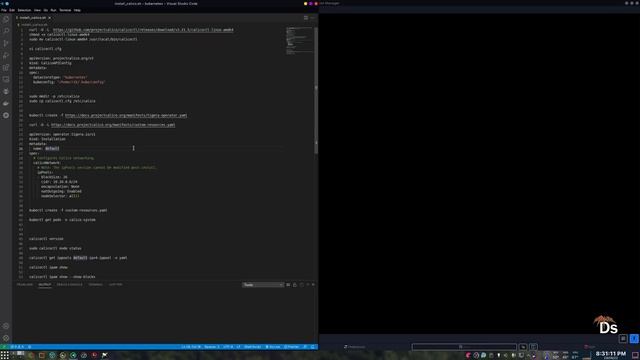Screen dimensions: 640x360
Task: Switch to the GitLens panel tab
Action: point(116,284)
